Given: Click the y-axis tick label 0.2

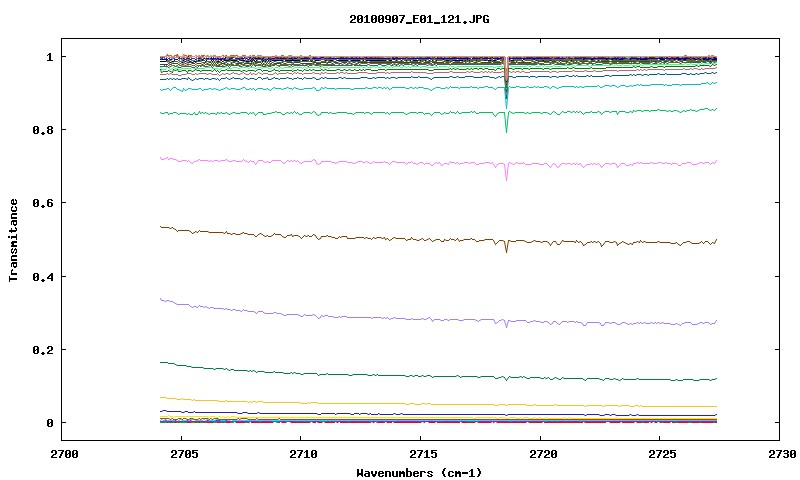Looking at the screenshot, I should tap(43, 350).
